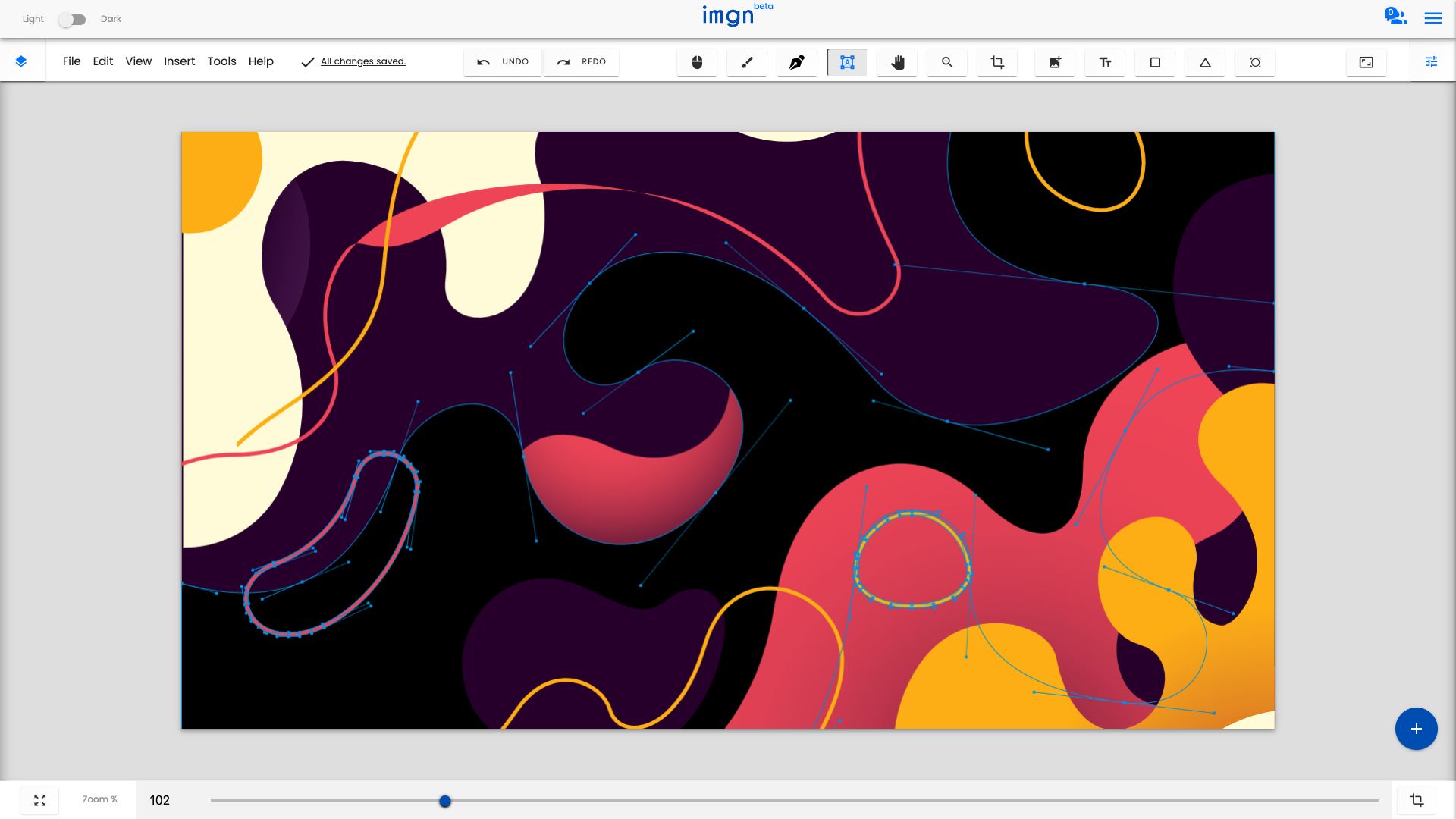Click the Insert image icon

pos(1055,62)
